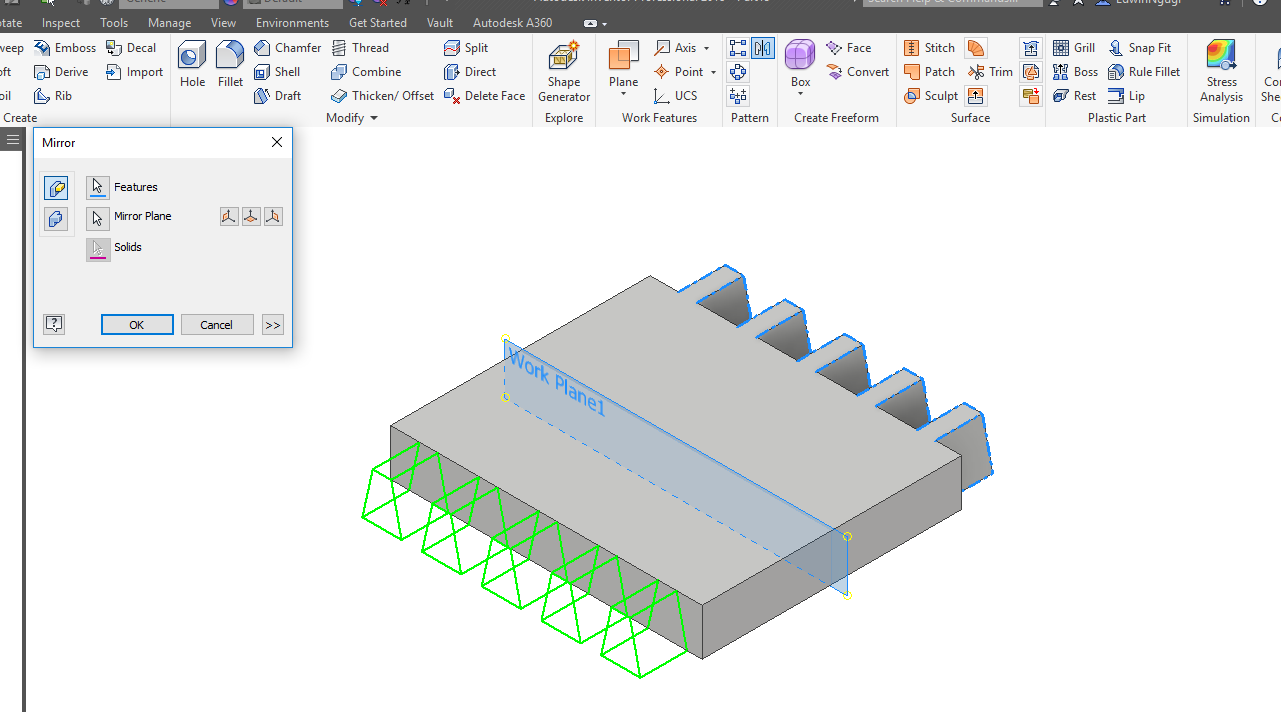Close the Mirror dialog
The width and height of the screenshot is (1281, 712).
(x=277, y=142)
